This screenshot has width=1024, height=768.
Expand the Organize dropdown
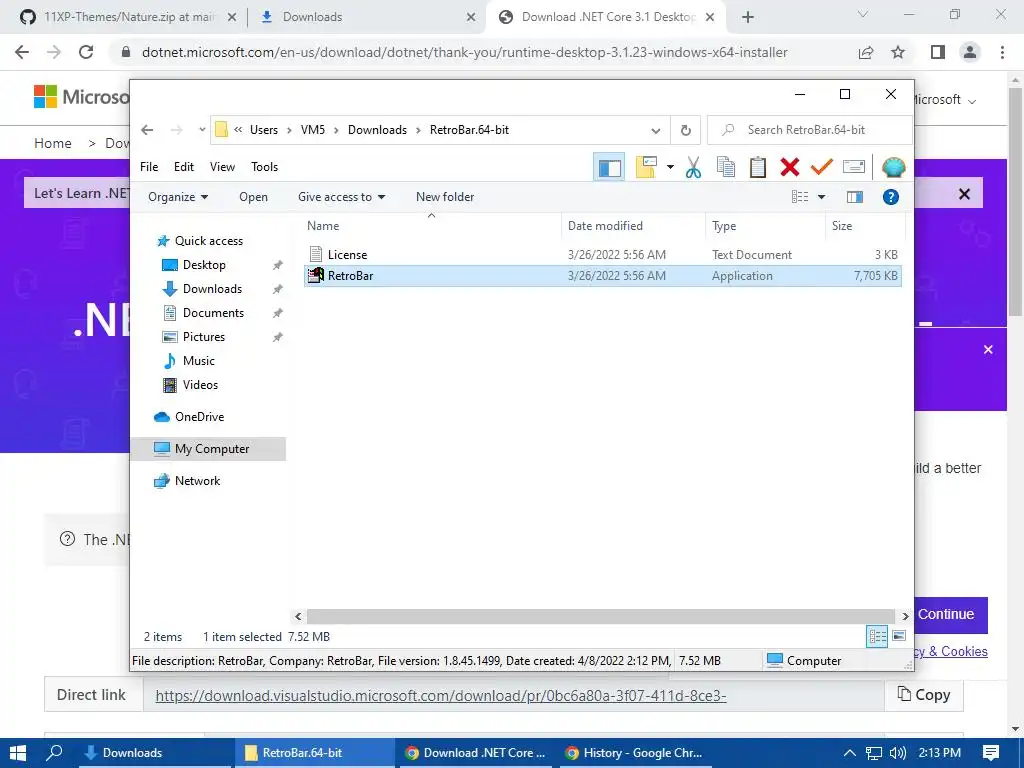pyautogui.click(x=178, y=197)
